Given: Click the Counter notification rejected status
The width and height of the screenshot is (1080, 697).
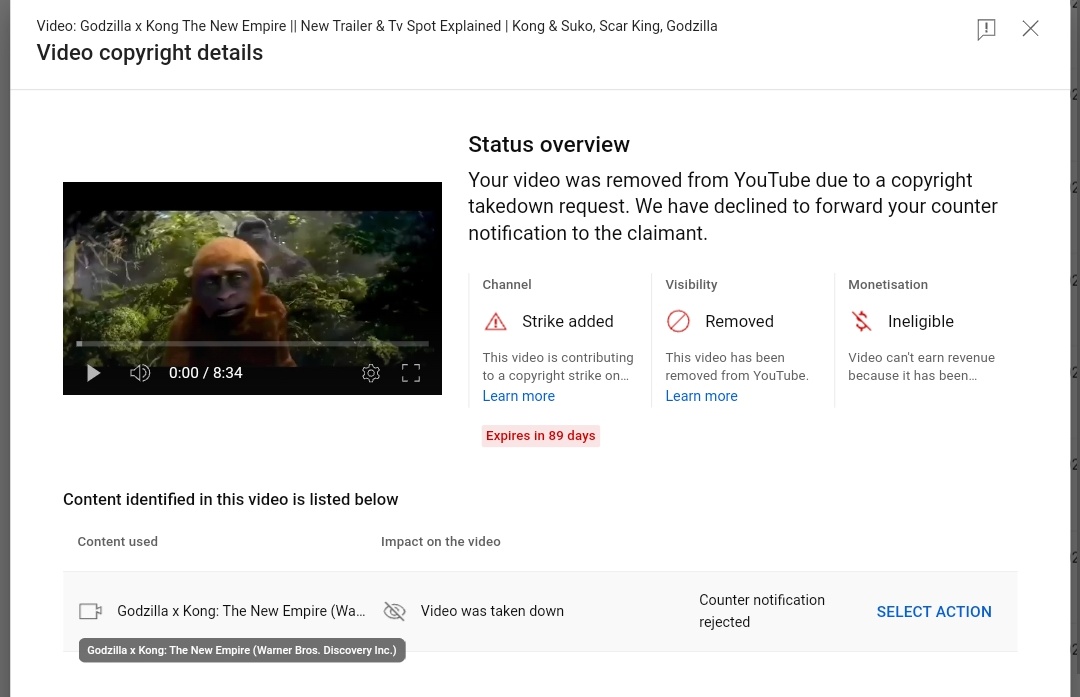Looking at the screenshot, I should (x=762, y=611).
